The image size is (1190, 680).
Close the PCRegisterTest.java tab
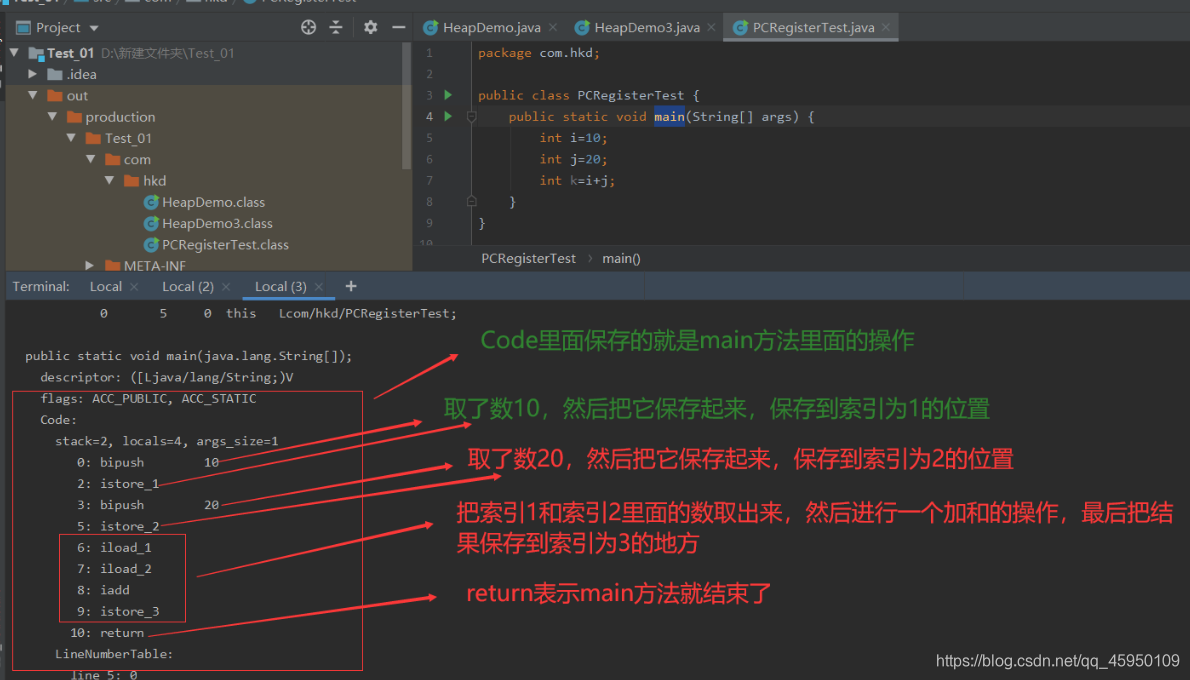click(x=886, y=27)
